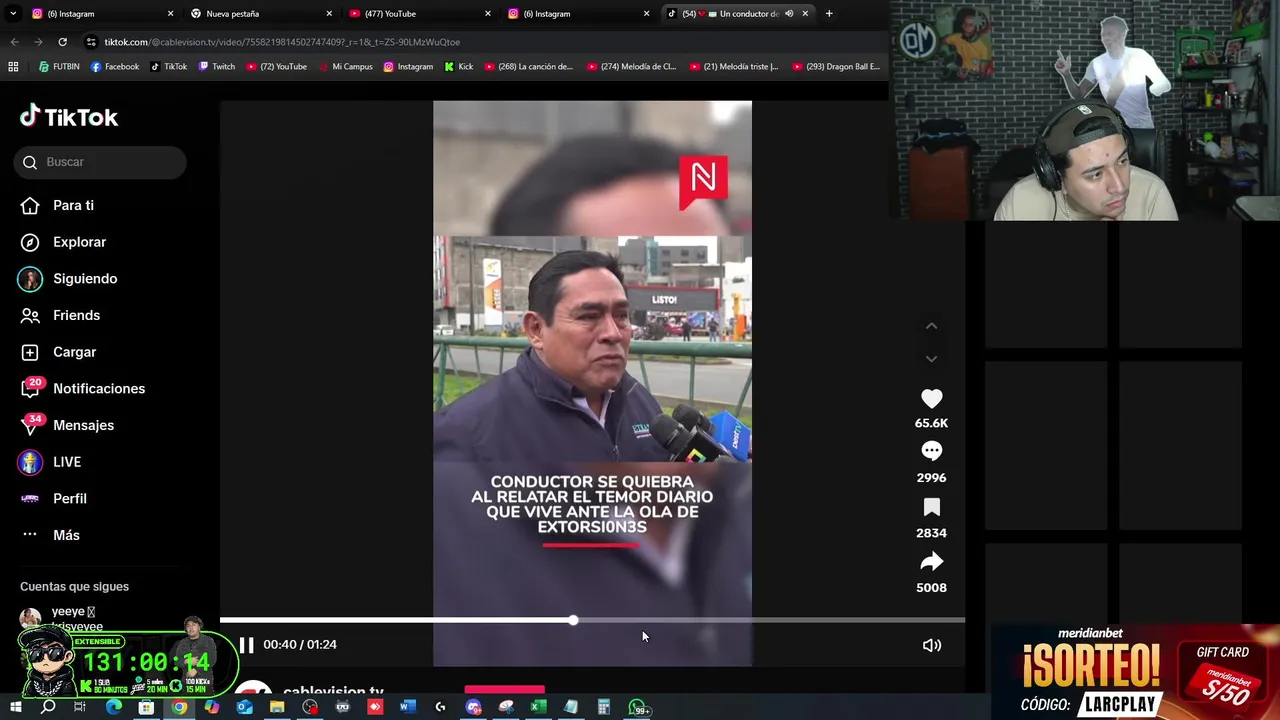Open File Explorer from taskbar

click(x=277, y=707)
